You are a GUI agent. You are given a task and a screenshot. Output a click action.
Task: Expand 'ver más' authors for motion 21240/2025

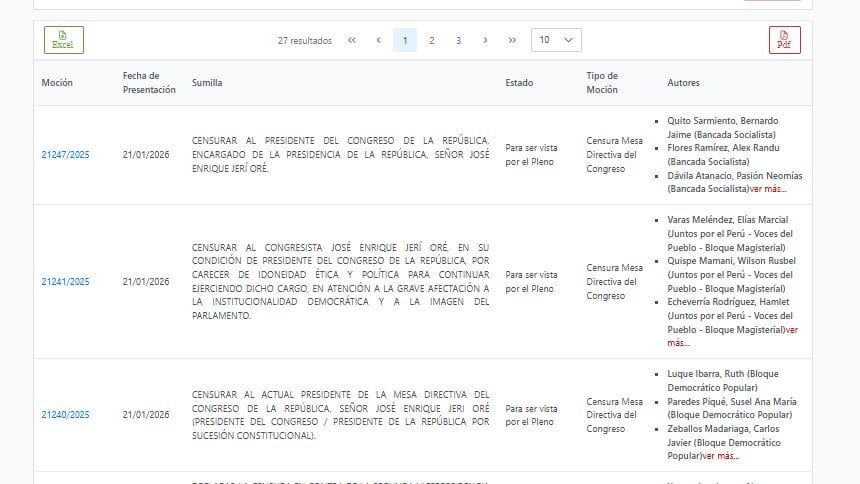721,456
